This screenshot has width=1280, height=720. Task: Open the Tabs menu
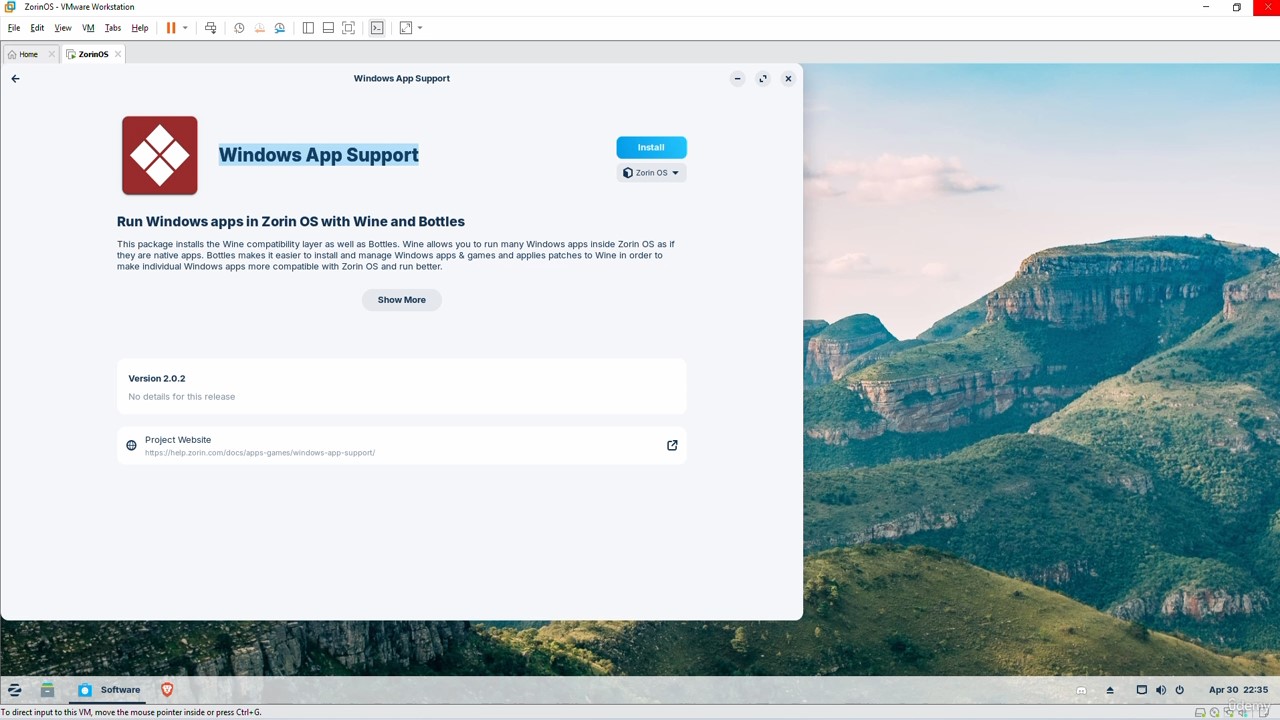pyautogui.click(x=113, y=28)
